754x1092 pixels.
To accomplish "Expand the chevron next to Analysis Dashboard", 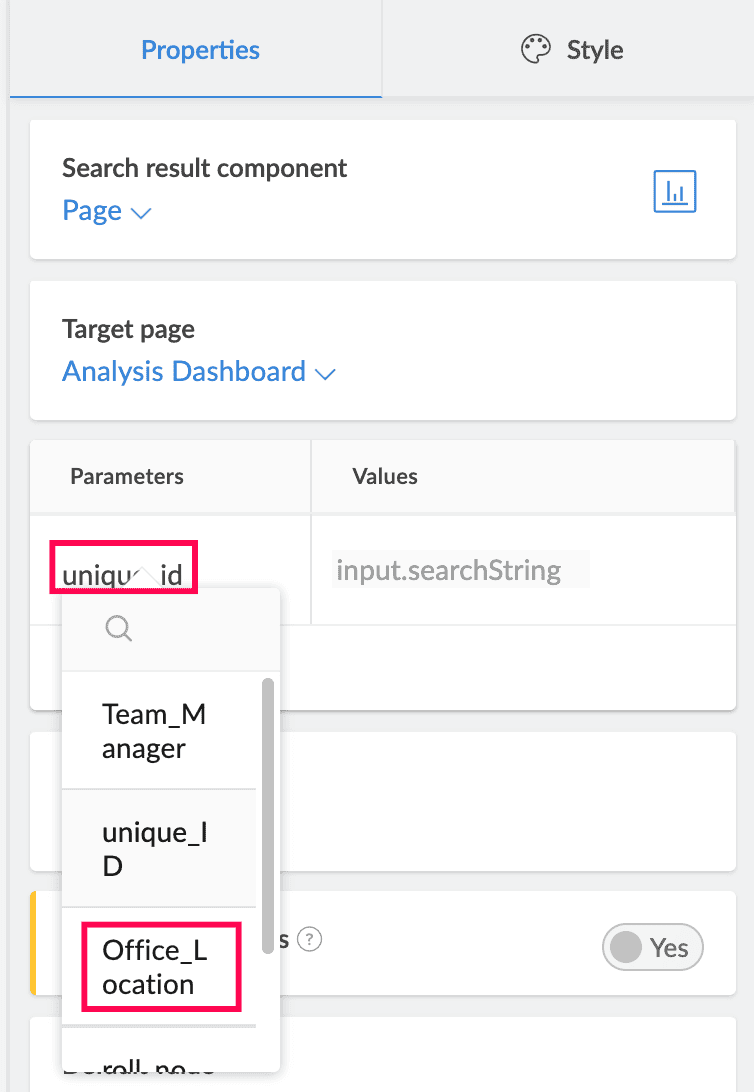I will point(325,374).
